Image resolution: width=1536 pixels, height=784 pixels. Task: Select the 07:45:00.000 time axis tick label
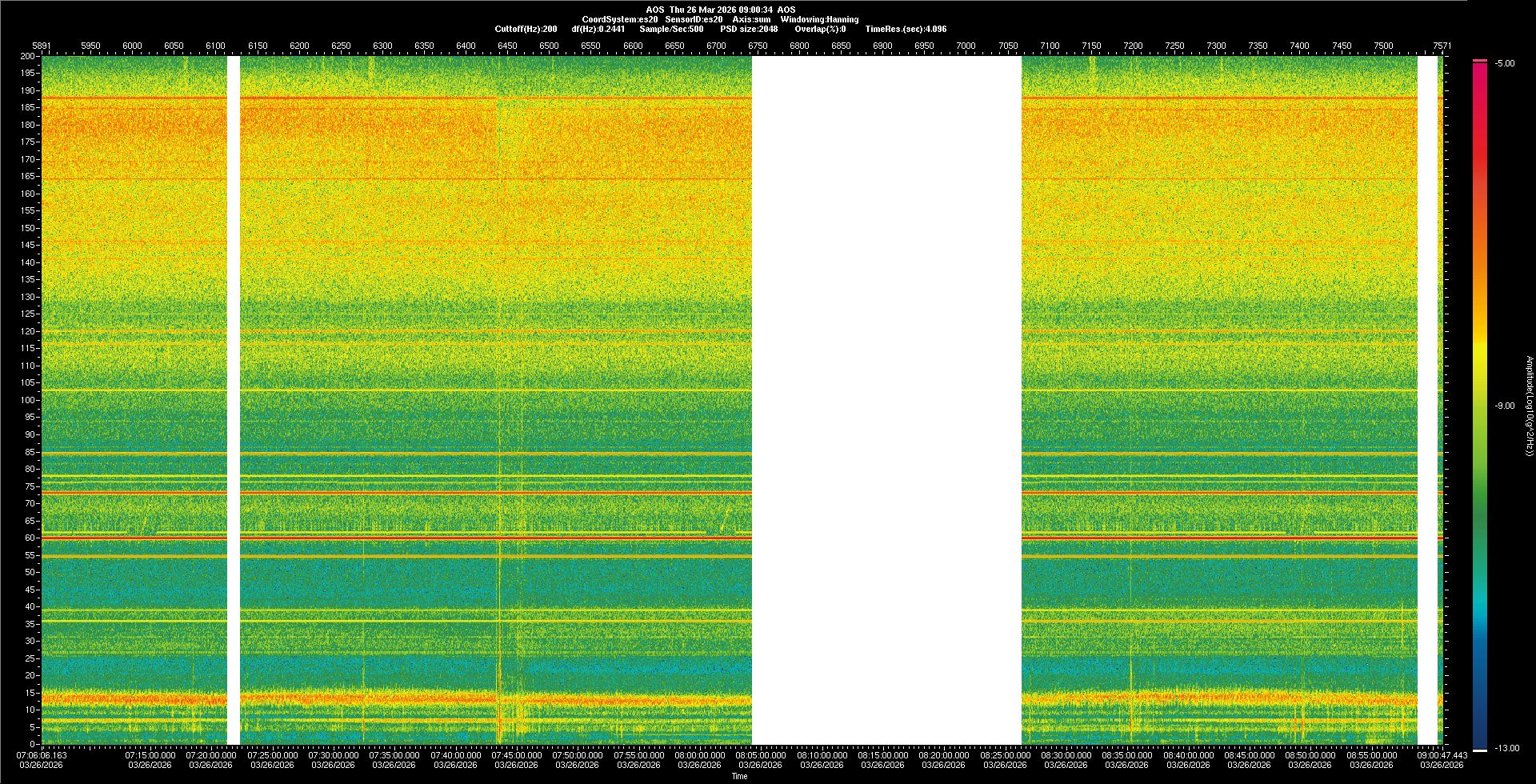tap(516, 754)
